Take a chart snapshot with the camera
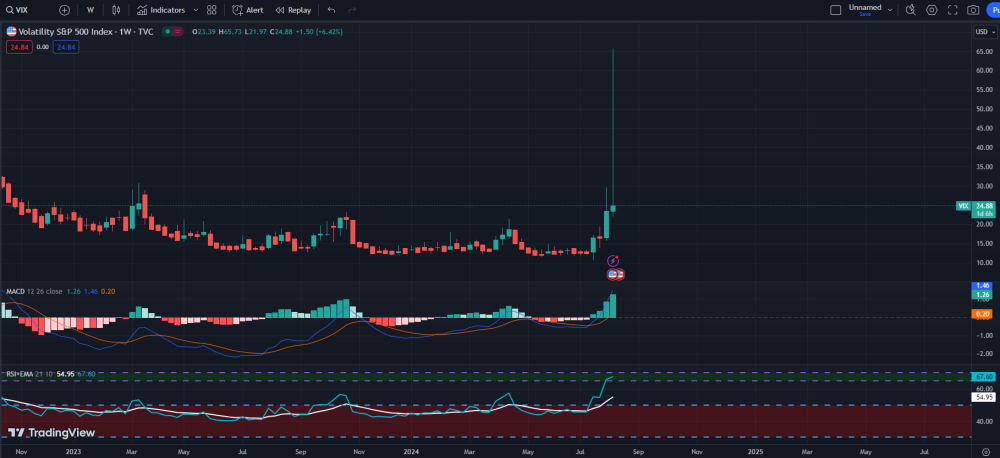 973,10
